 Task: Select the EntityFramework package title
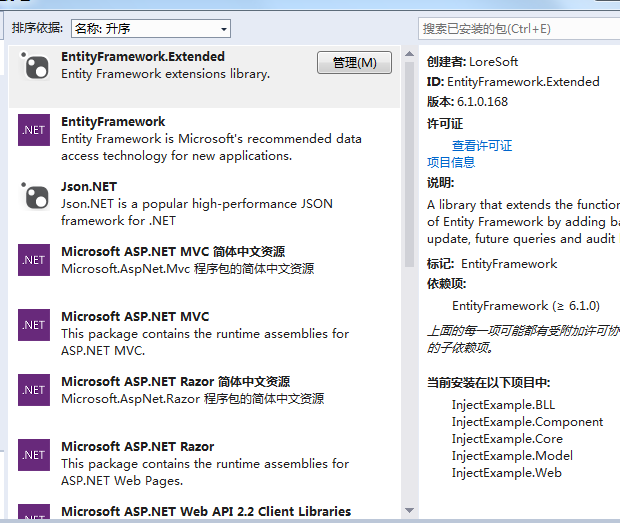coord(113,121)
